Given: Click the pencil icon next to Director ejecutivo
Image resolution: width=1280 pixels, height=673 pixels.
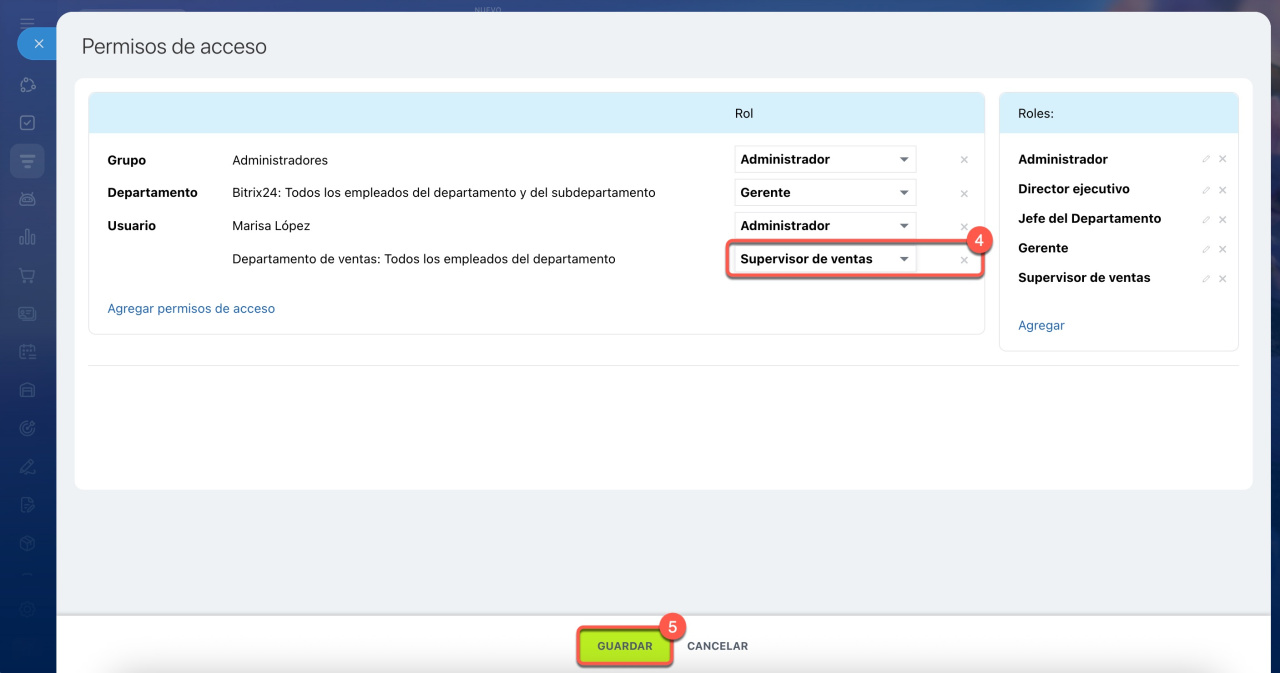Looking at the screenshot, I should click(x=1206, y=189).
